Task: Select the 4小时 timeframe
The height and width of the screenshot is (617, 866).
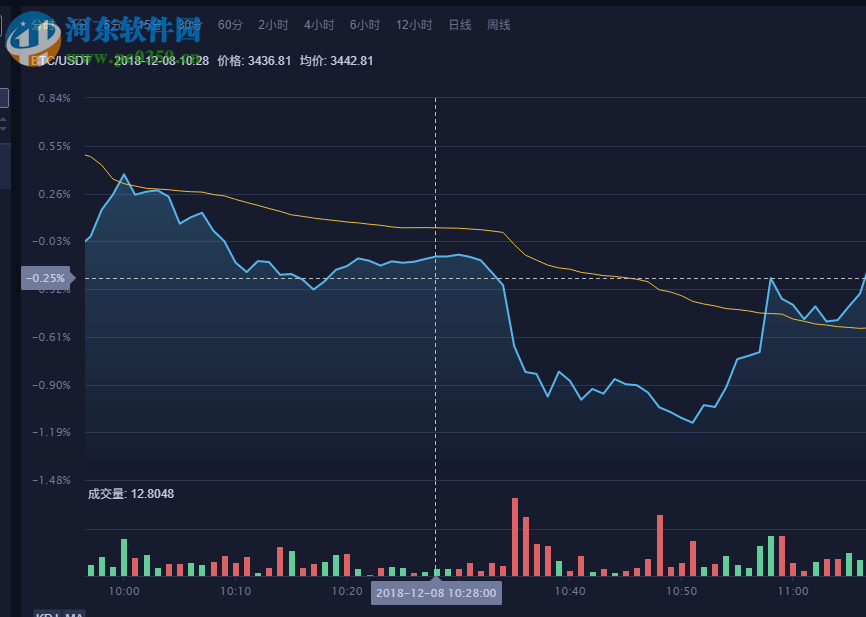Action: pyautogui.click(x=319, y=25)
